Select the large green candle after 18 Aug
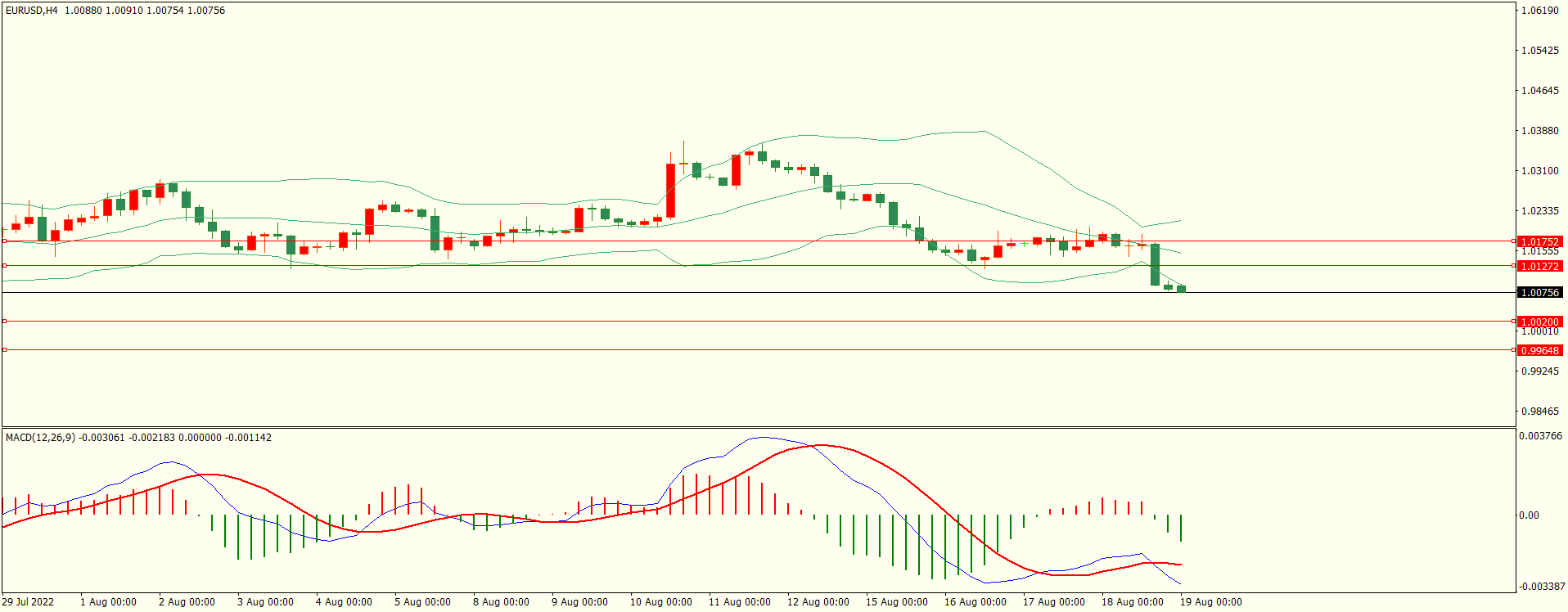 [x=1155, y=264]
